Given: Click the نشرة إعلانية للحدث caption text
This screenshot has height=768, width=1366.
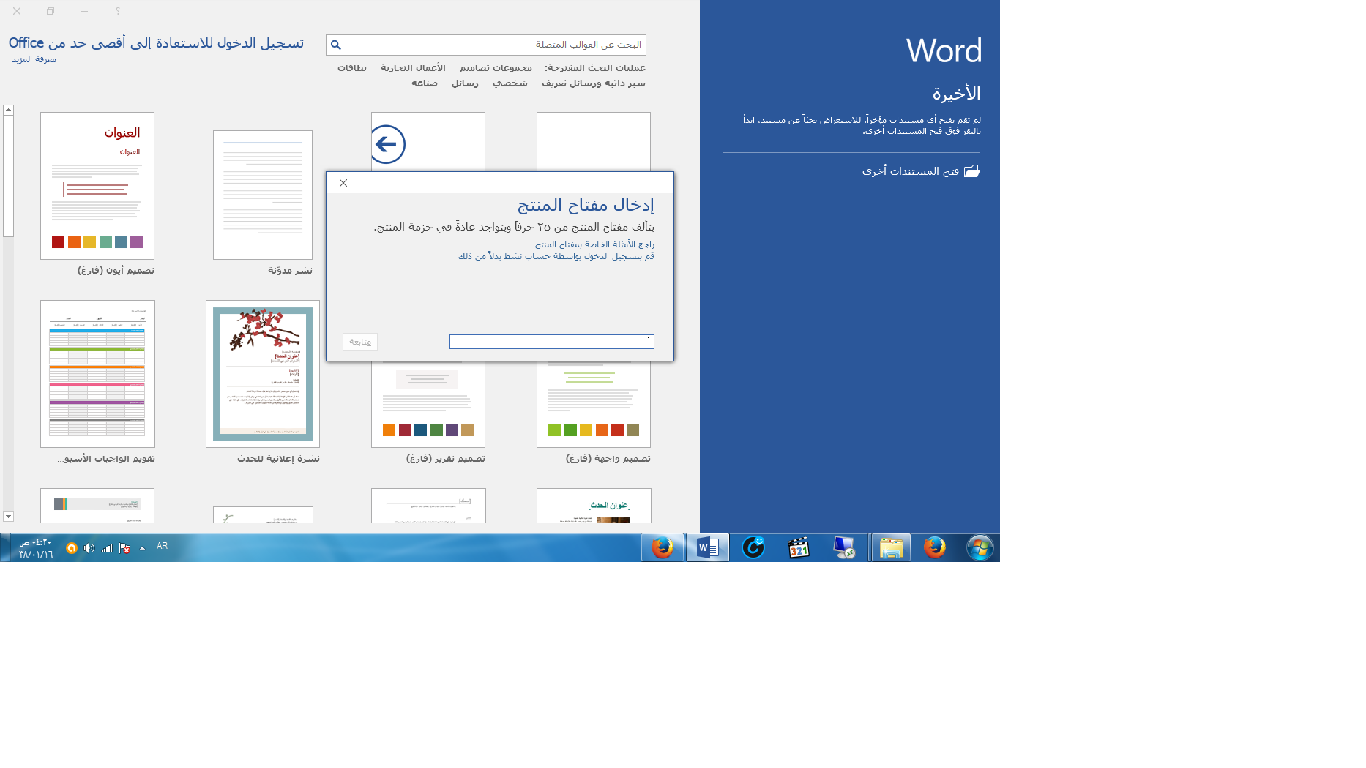Looking at the screenshot, I should [x=278, y=459].
